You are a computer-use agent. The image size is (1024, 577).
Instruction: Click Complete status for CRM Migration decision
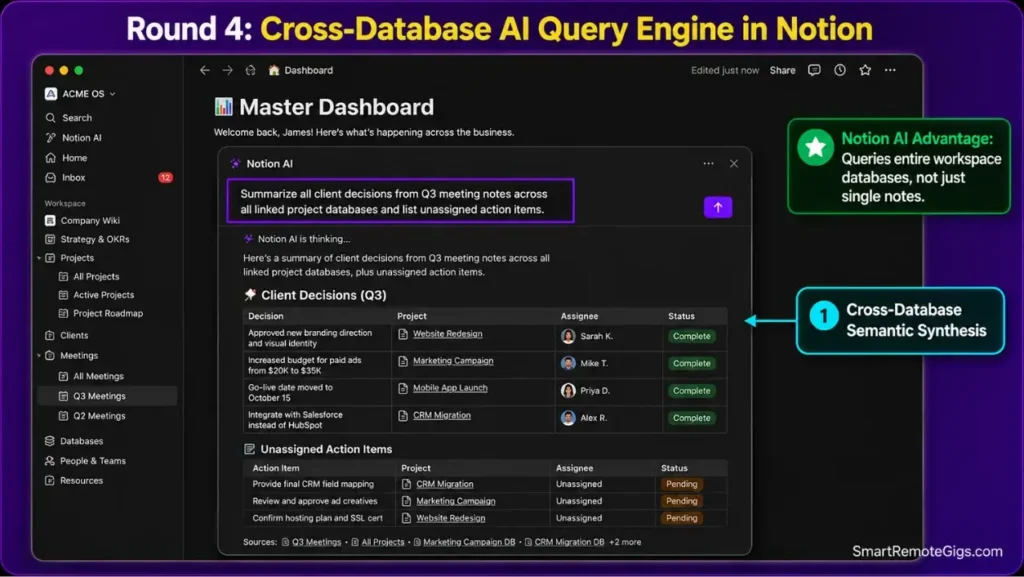692,418
